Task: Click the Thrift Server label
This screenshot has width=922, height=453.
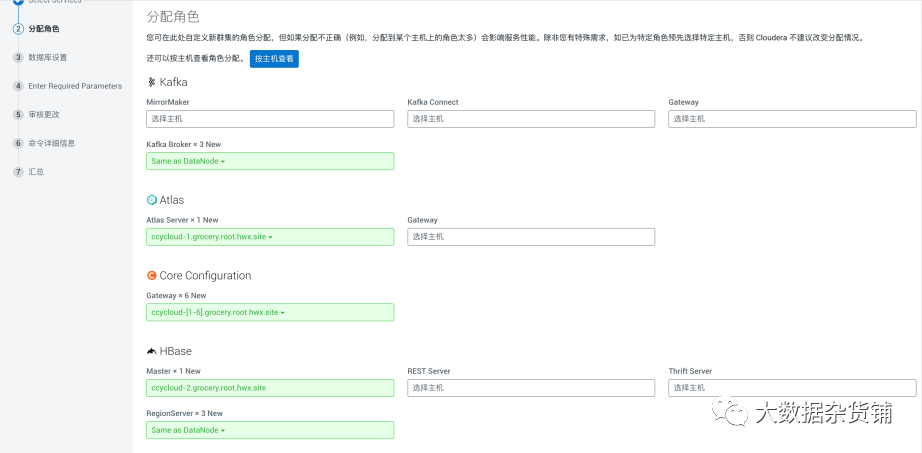Action: (690, 371)
